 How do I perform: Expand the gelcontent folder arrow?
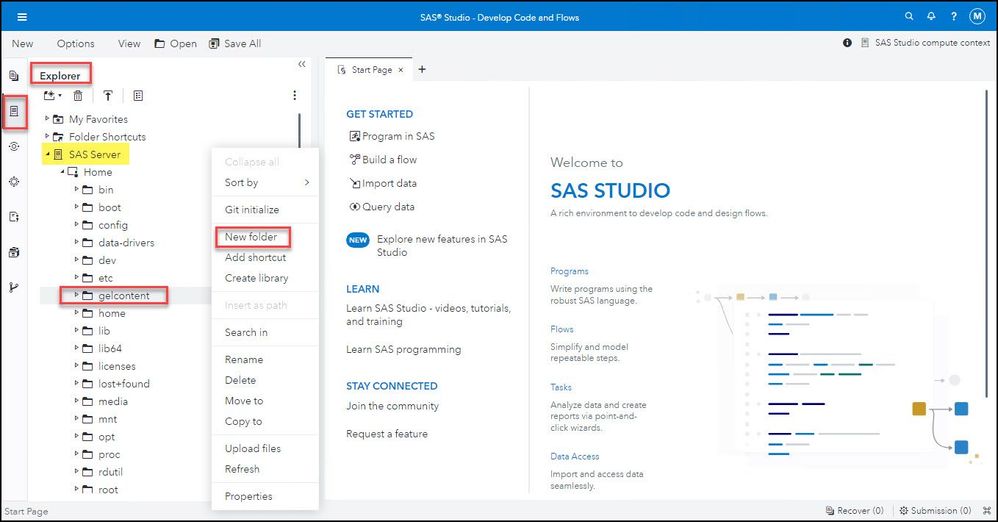76,296
